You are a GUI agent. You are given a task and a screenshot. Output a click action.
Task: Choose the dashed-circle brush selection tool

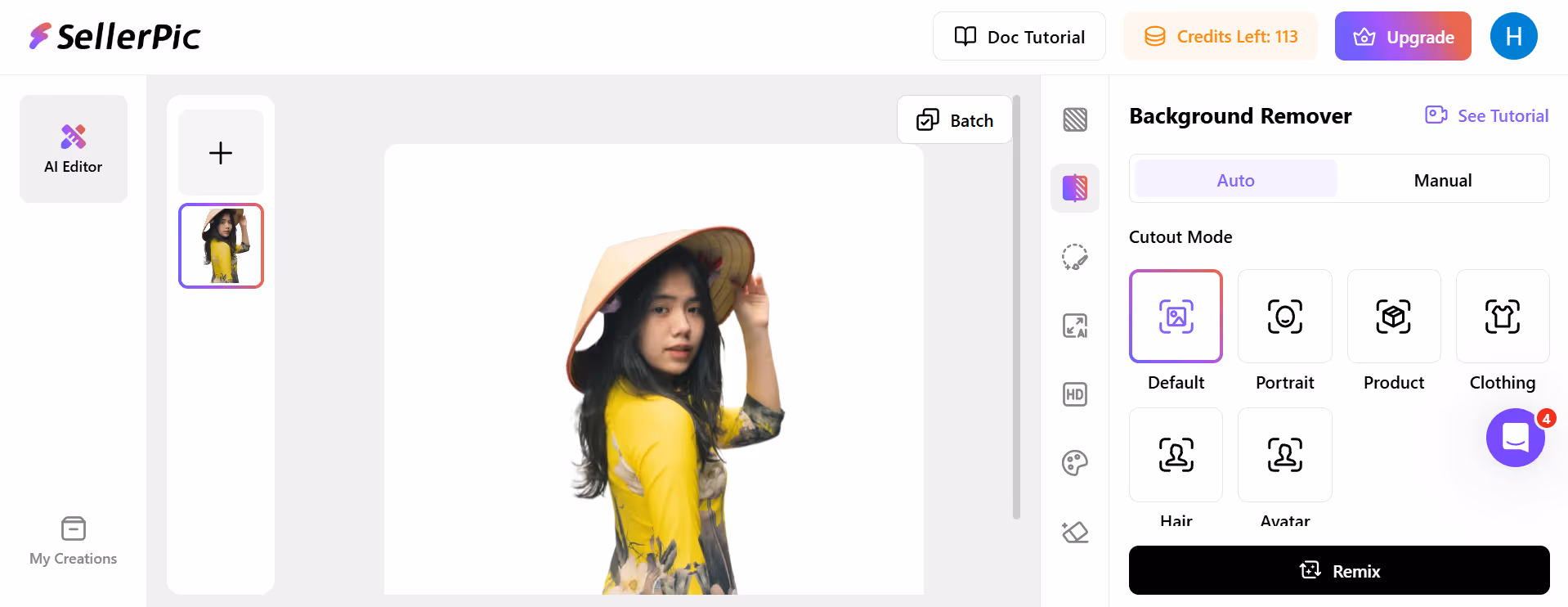[1074, 257]
